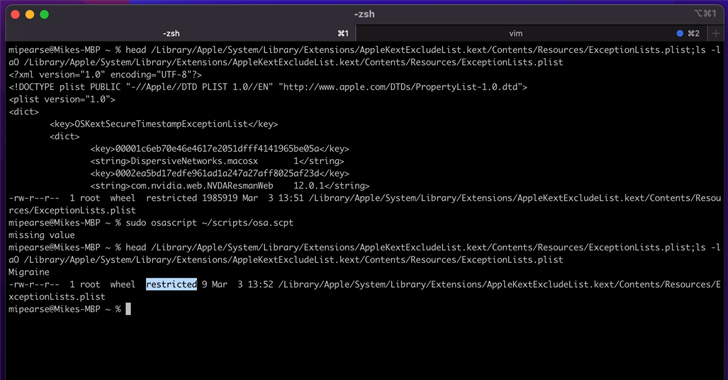Click the block cursor at the prompt

coord(128,309)
